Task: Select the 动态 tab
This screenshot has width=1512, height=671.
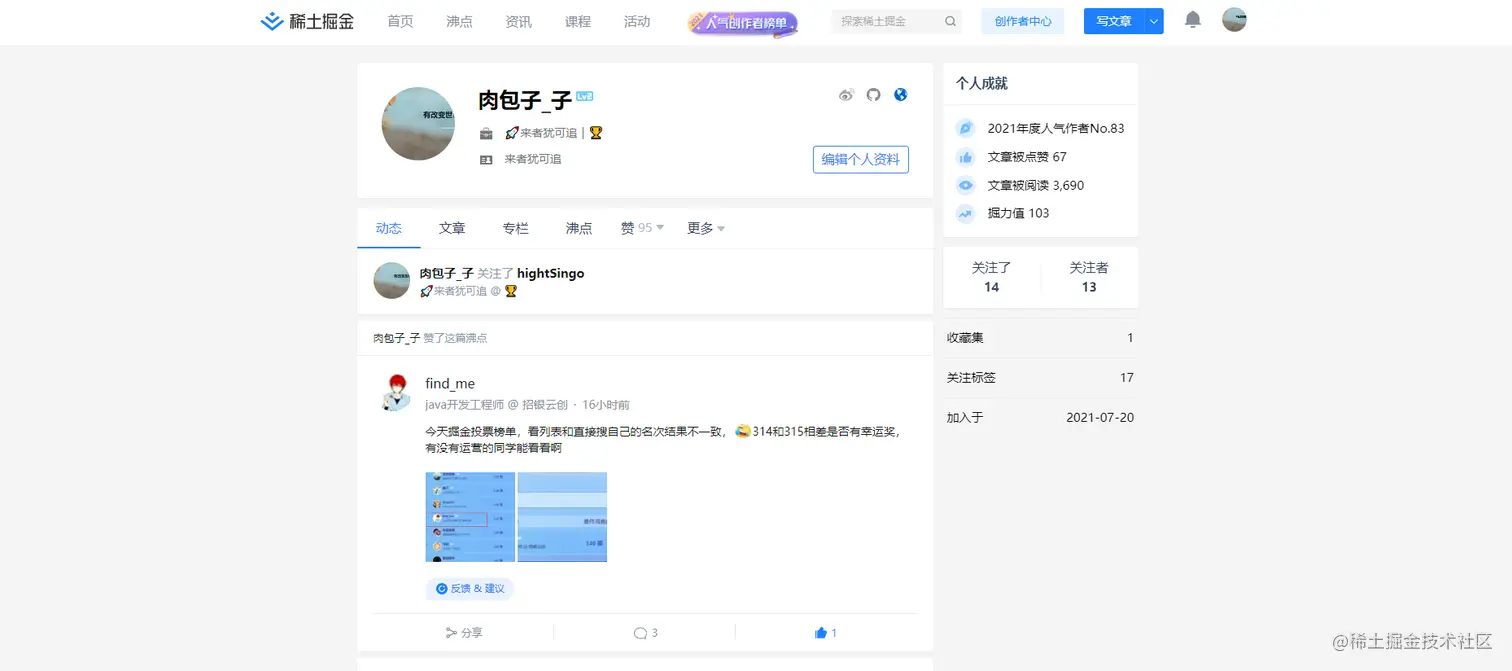Action: (389, 228)
